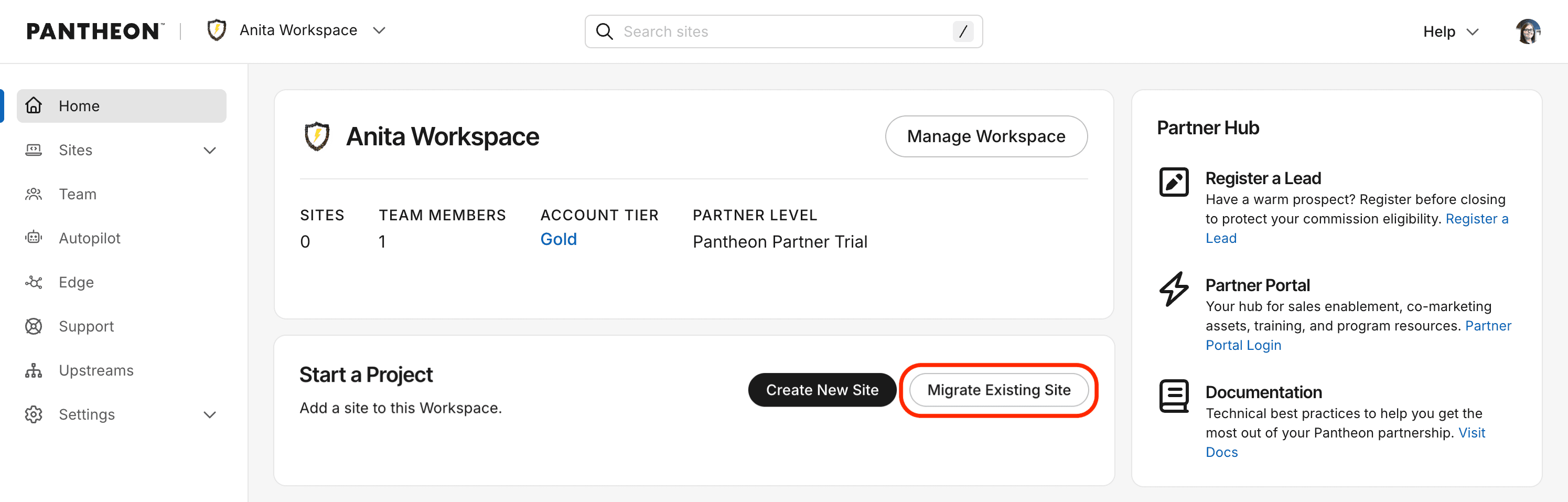1568x502 pixels.
Task: Click the Register a Lead pencil icon
Action: (1174, 182)
